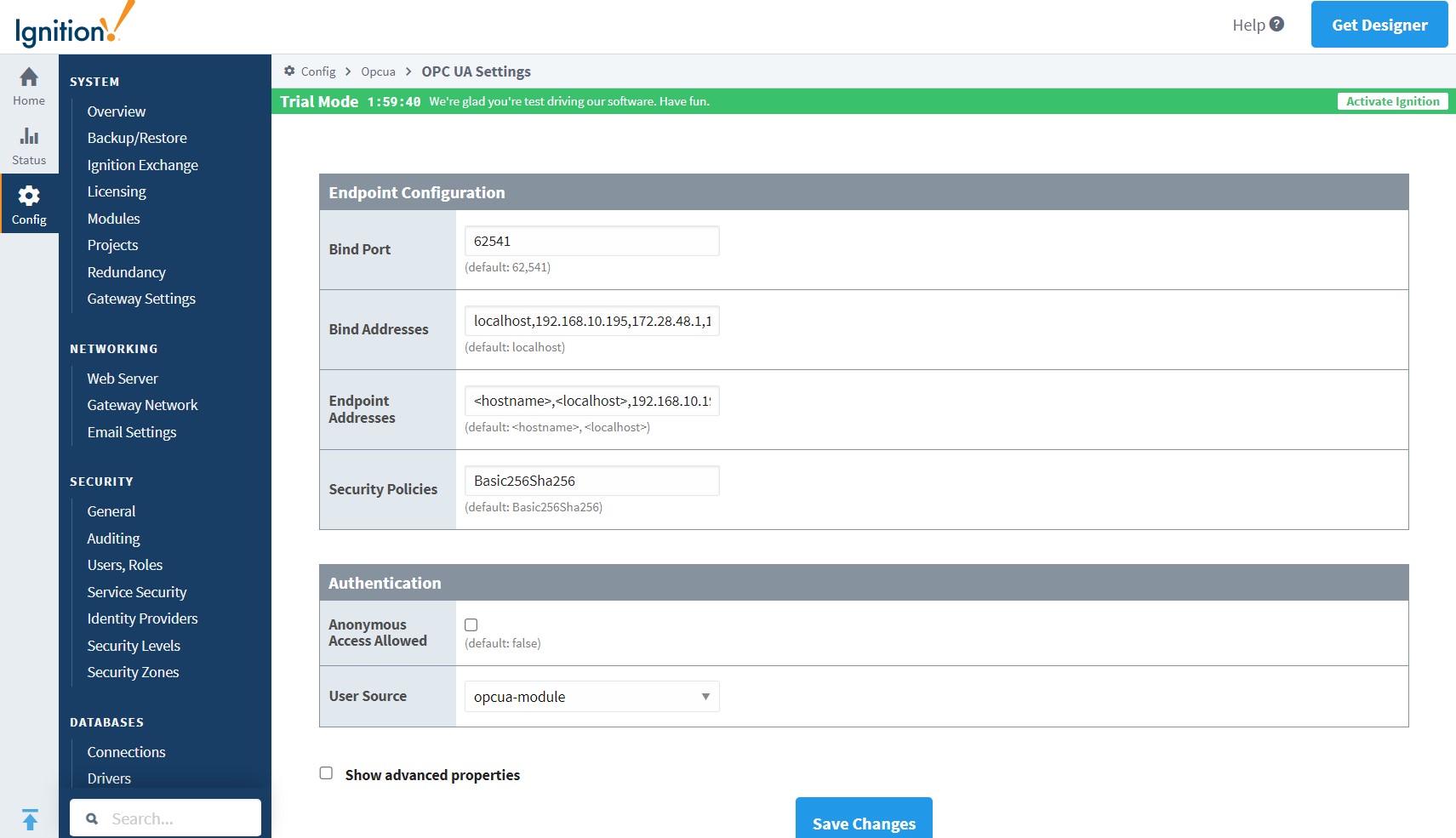Open Gateway Settings in the System menu
The image size is (1456, 838).
(141, 299)
